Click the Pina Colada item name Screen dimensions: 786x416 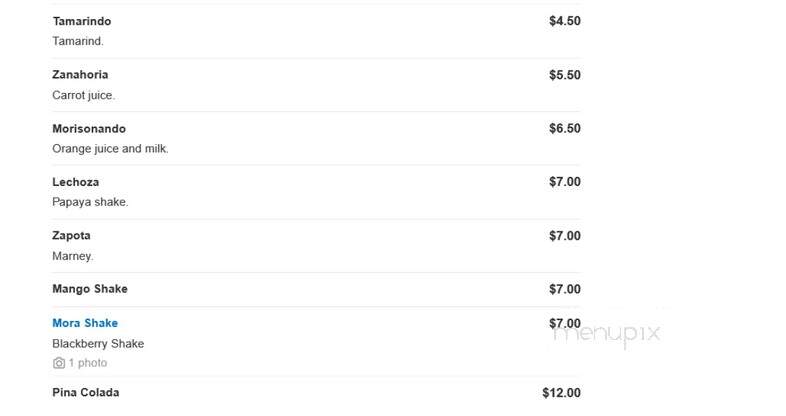point(86,392)
